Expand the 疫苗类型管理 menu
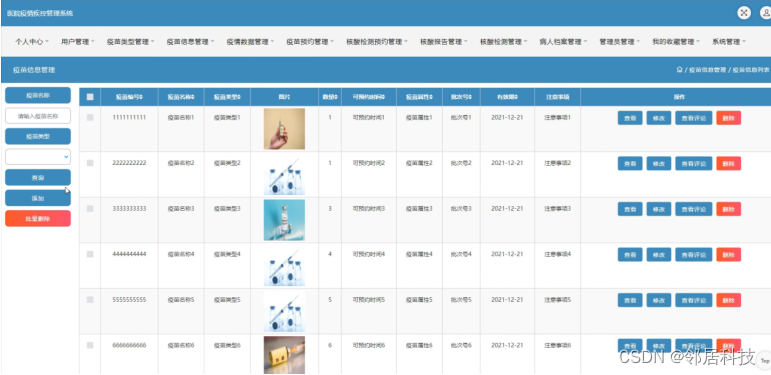Image resolution: width=771 pixels, height=375 pixels. pos(130,42)
